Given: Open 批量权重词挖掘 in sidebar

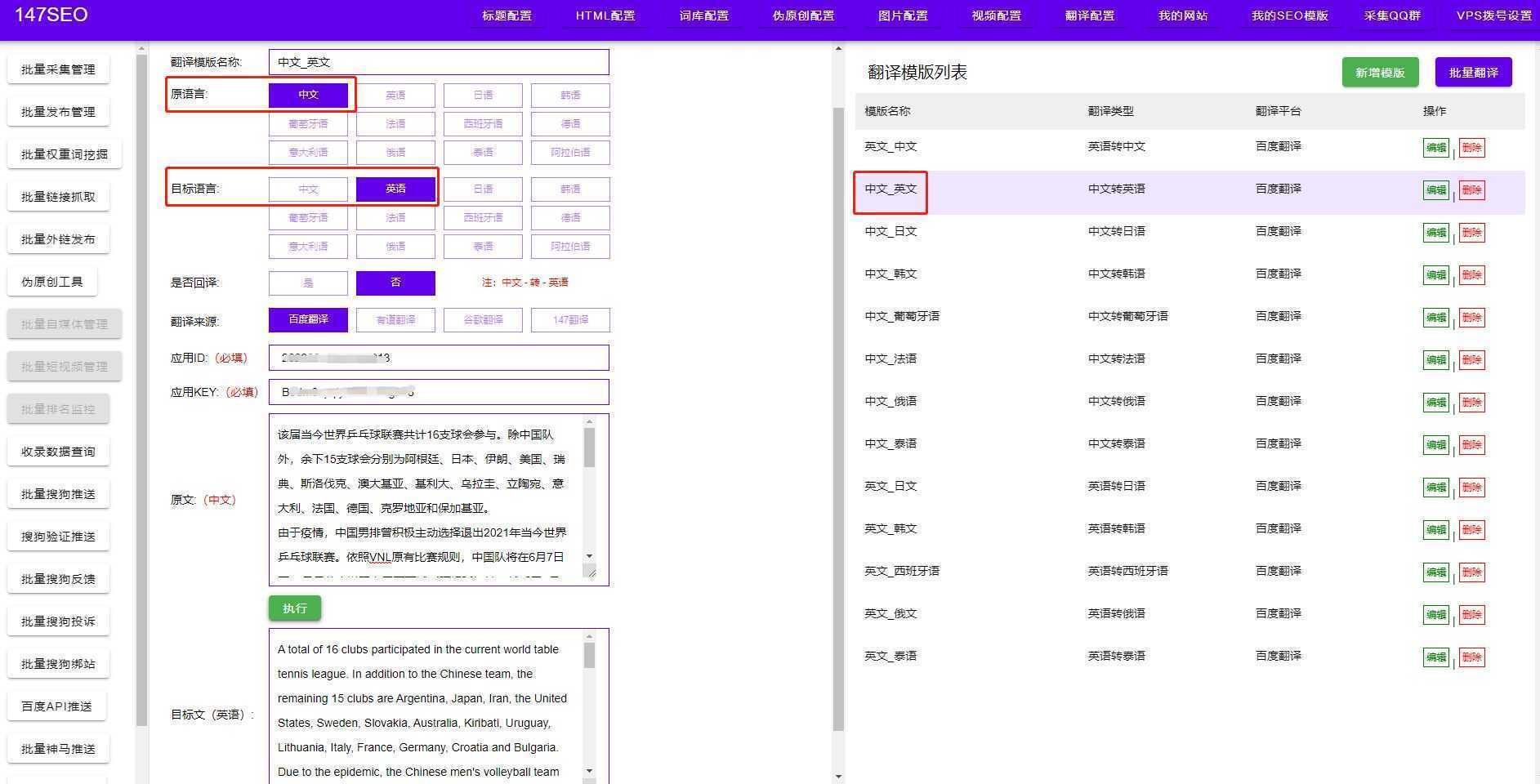Looking at the screenshot, I should point(65,154).
